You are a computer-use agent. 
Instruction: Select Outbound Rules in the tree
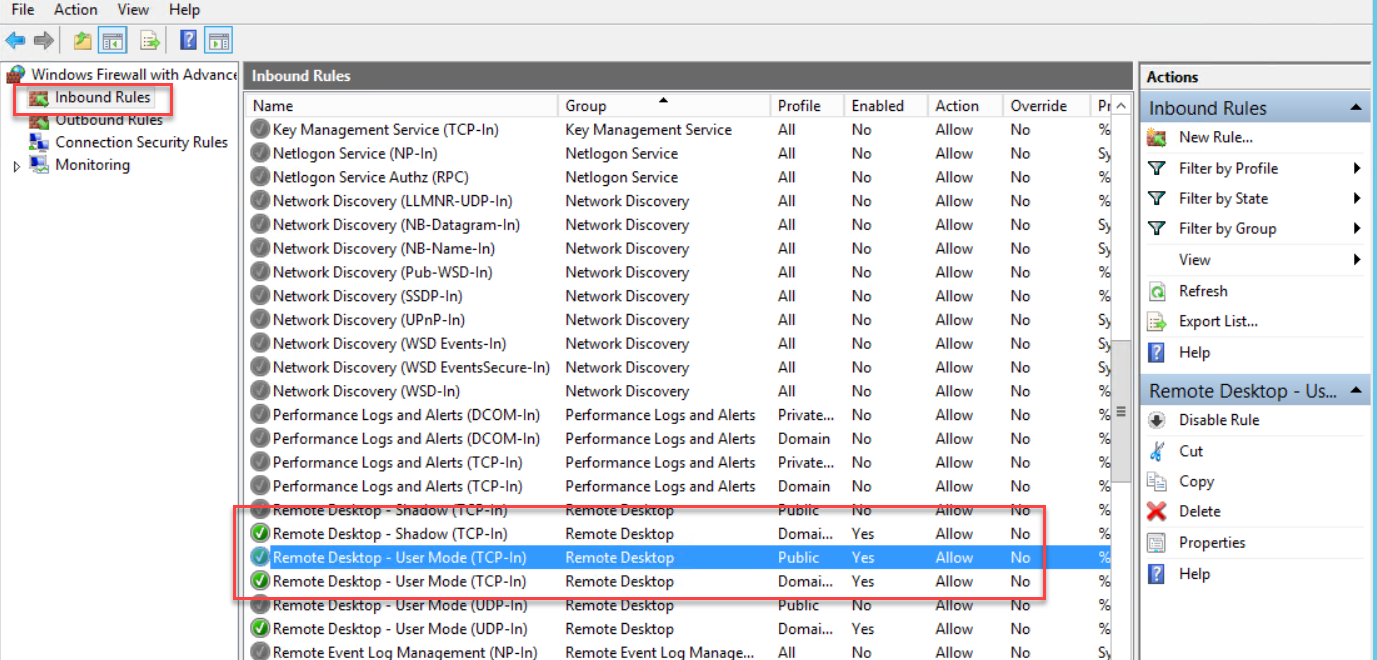pos(108,120)
